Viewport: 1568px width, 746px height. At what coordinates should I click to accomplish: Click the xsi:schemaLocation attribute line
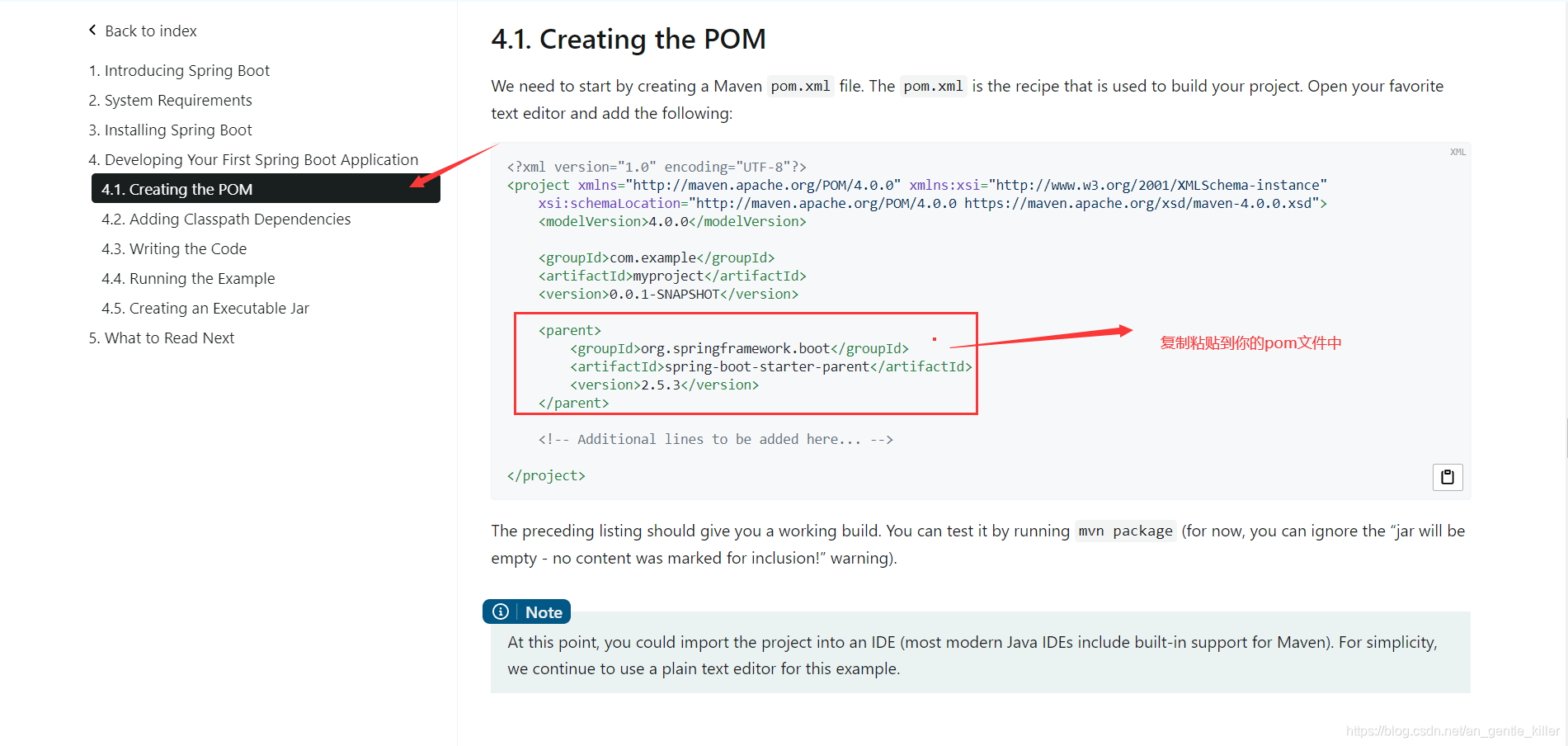click(933, 203)
